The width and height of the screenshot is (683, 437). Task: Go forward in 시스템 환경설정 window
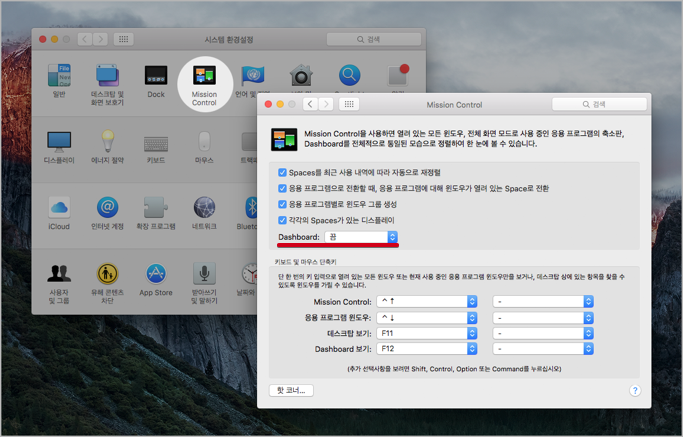(x=101, y=39)
